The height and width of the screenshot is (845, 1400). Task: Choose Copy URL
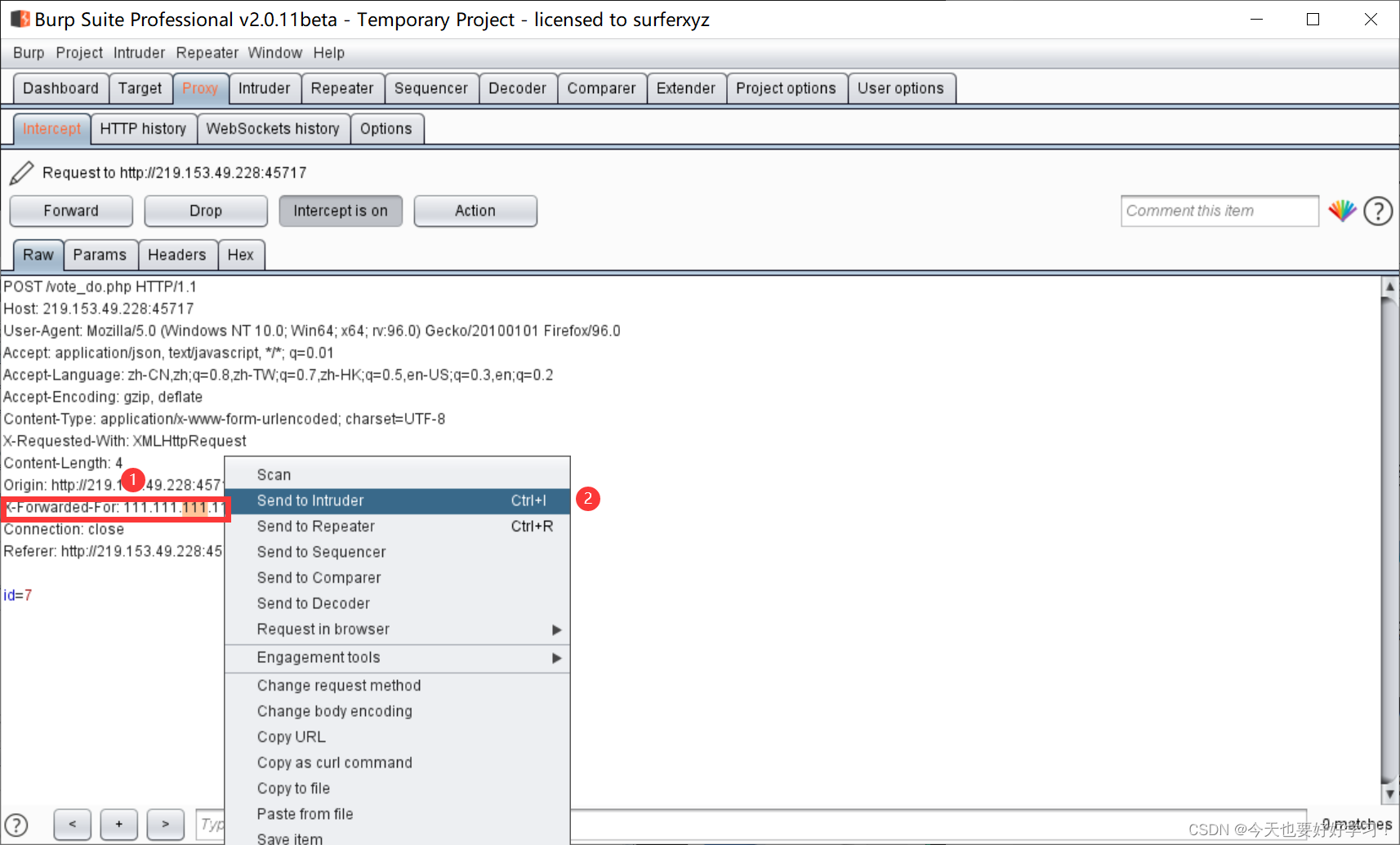click(397, 737)
